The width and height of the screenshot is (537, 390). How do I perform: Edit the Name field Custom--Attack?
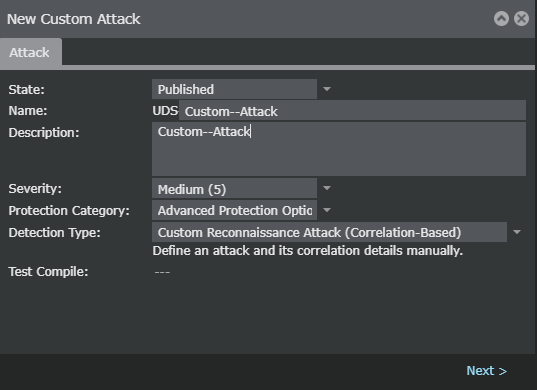(x=352, y=111)
